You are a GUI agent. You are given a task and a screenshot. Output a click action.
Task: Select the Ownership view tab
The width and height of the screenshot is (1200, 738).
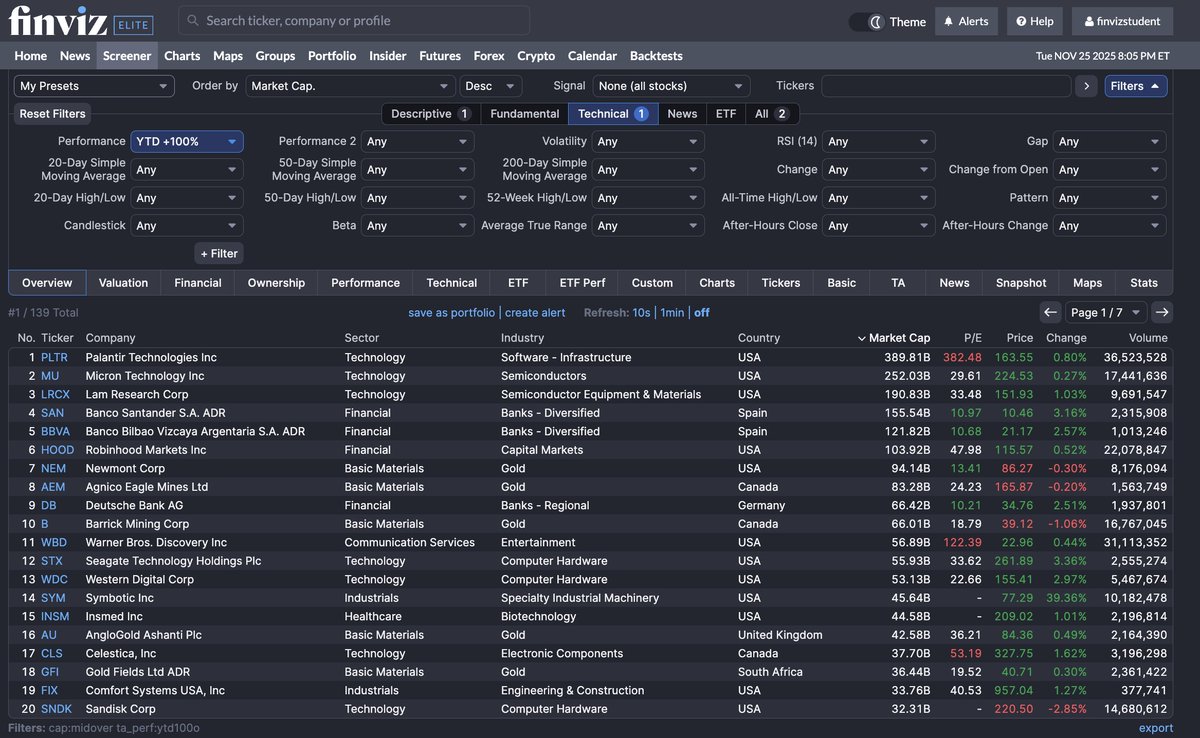coord(276,283)
